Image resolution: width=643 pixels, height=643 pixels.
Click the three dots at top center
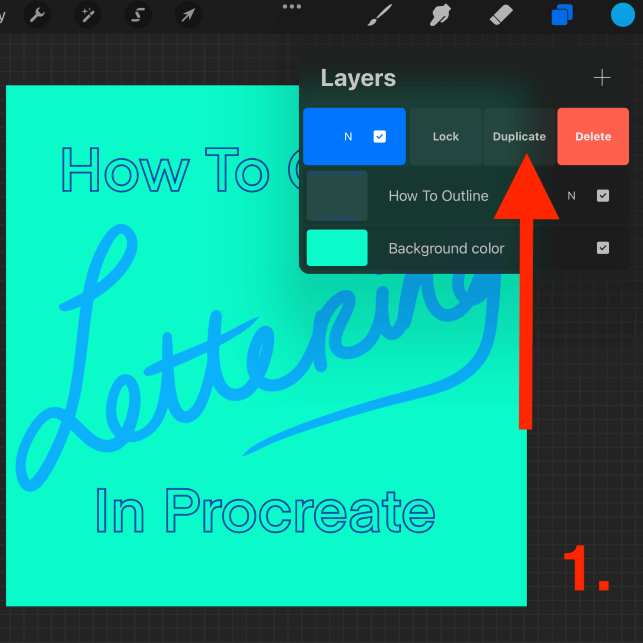point(292,7)
